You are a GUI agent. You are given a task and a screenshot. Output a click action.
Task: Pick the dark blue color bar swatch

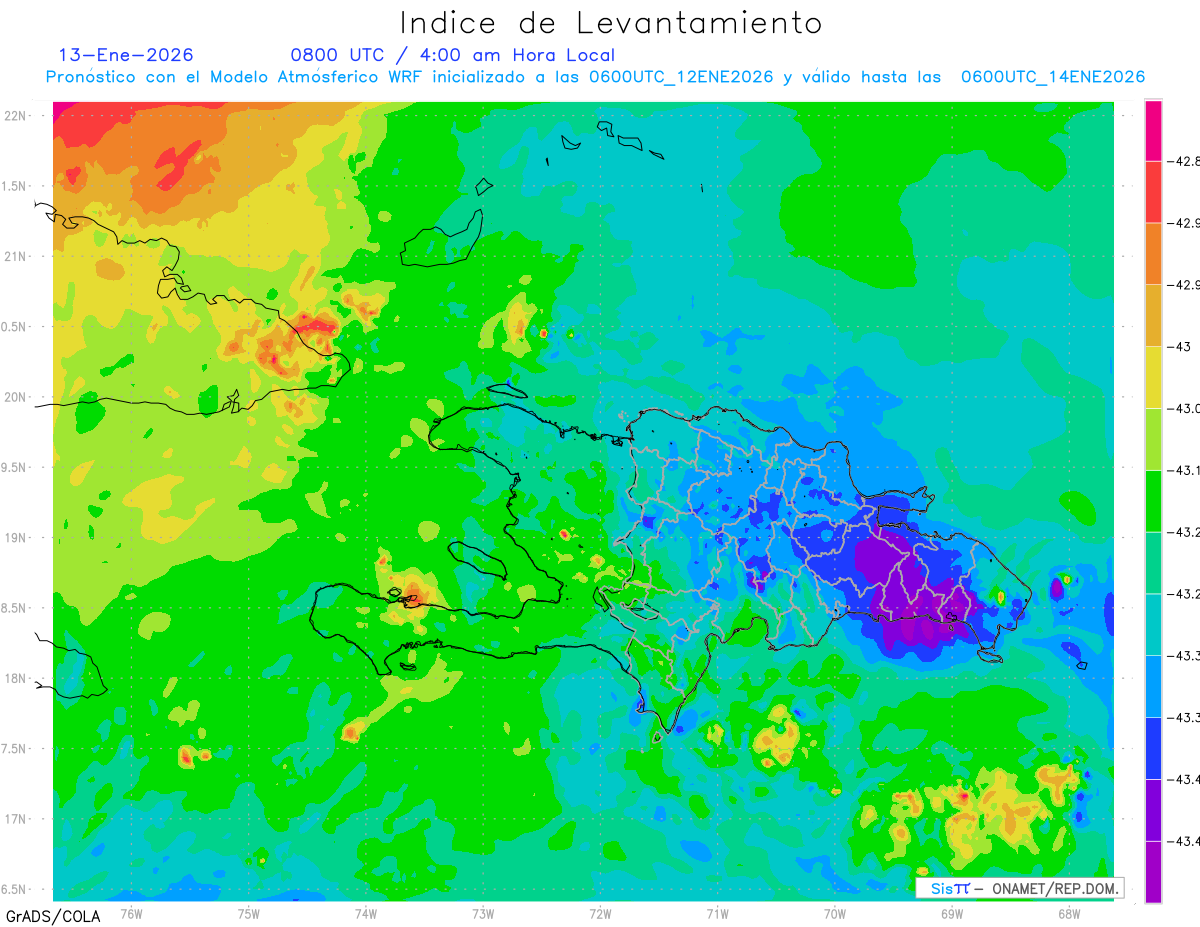coord(1153,748)
